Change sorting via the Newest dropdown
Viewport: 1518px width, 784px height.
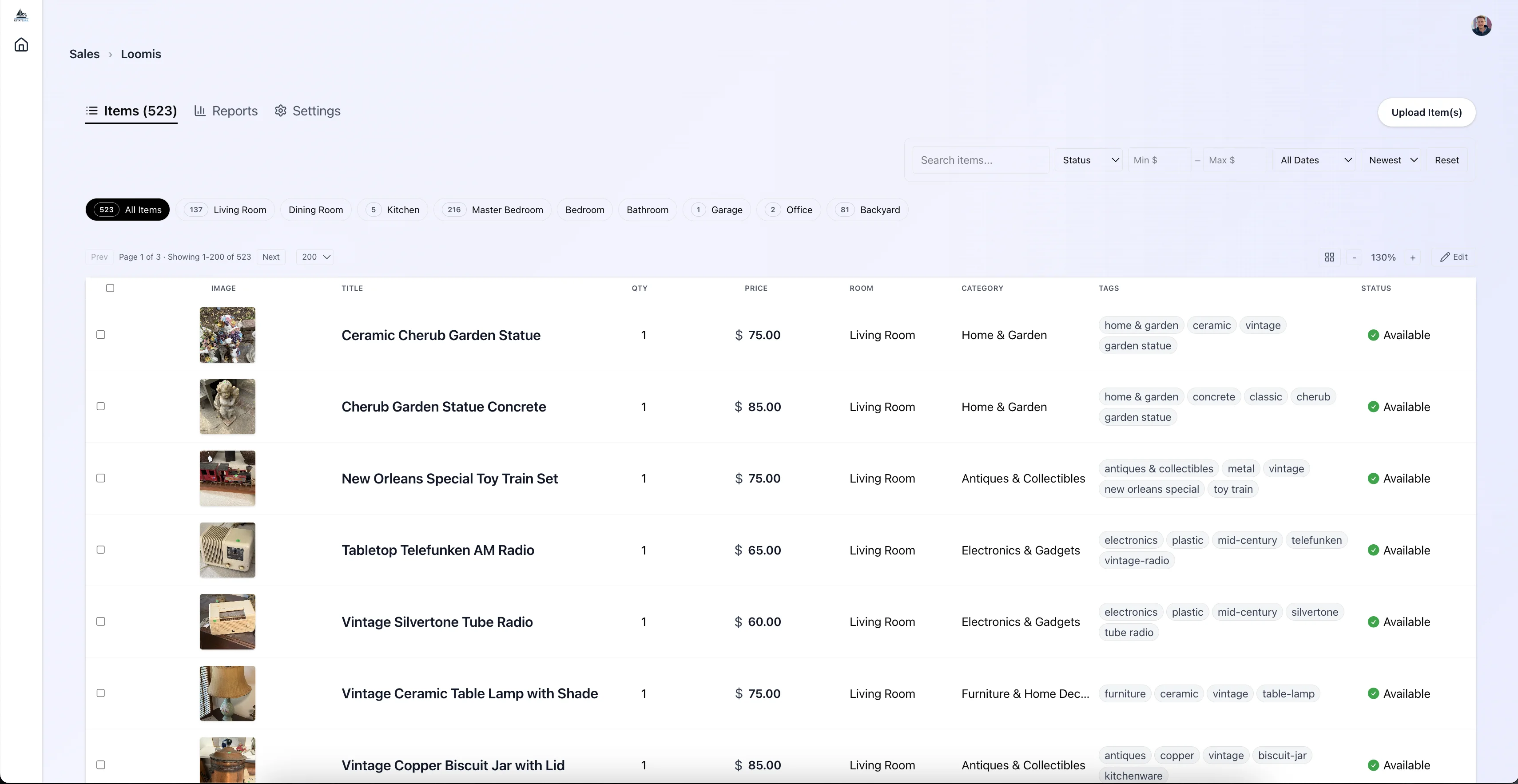click(x=1392, y=160)
